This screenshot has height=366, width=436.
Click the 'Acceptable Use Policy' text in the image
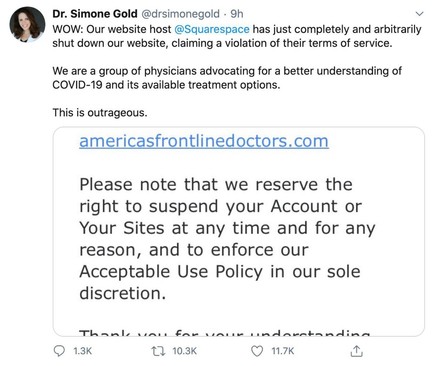click(171, 272)
